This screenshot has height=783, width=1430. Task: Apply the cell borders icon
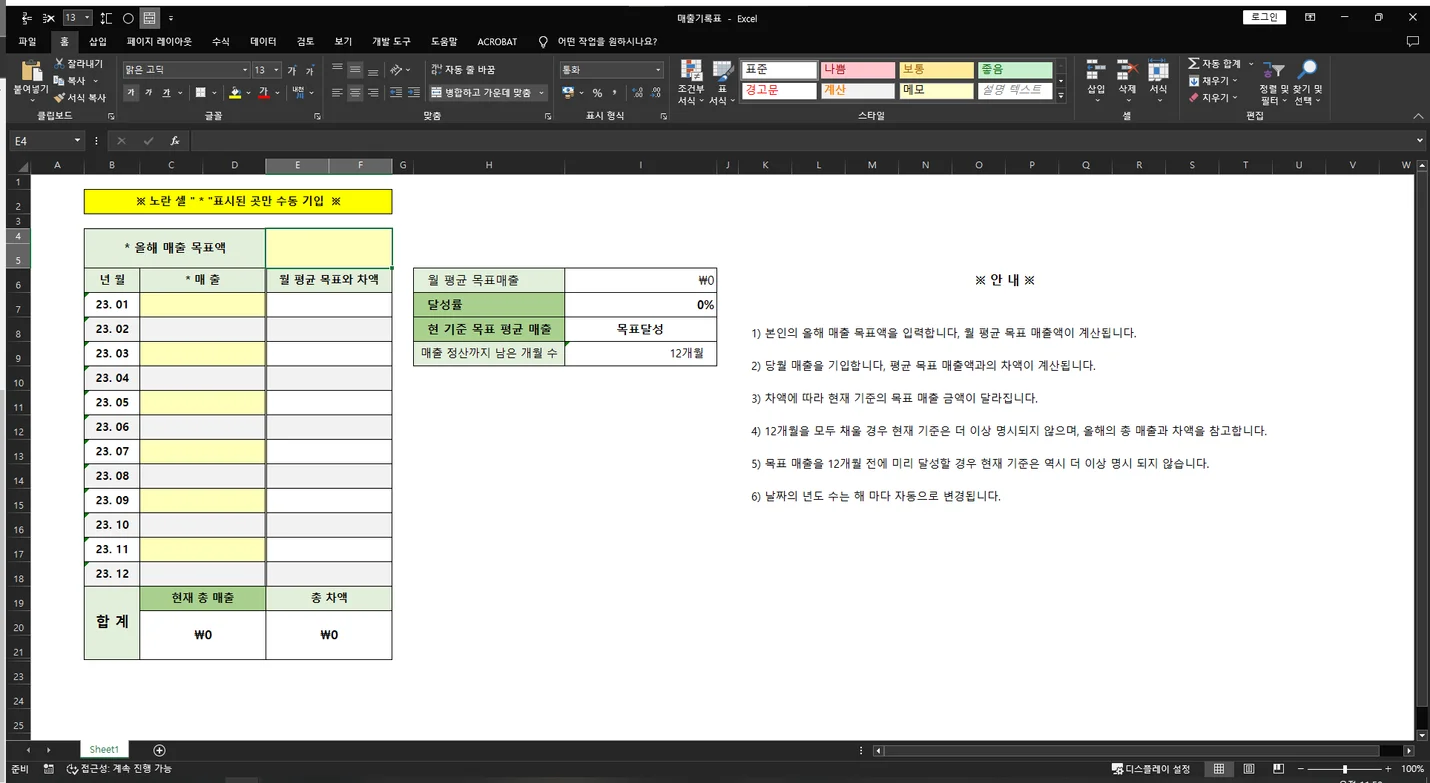pos(200,93)
